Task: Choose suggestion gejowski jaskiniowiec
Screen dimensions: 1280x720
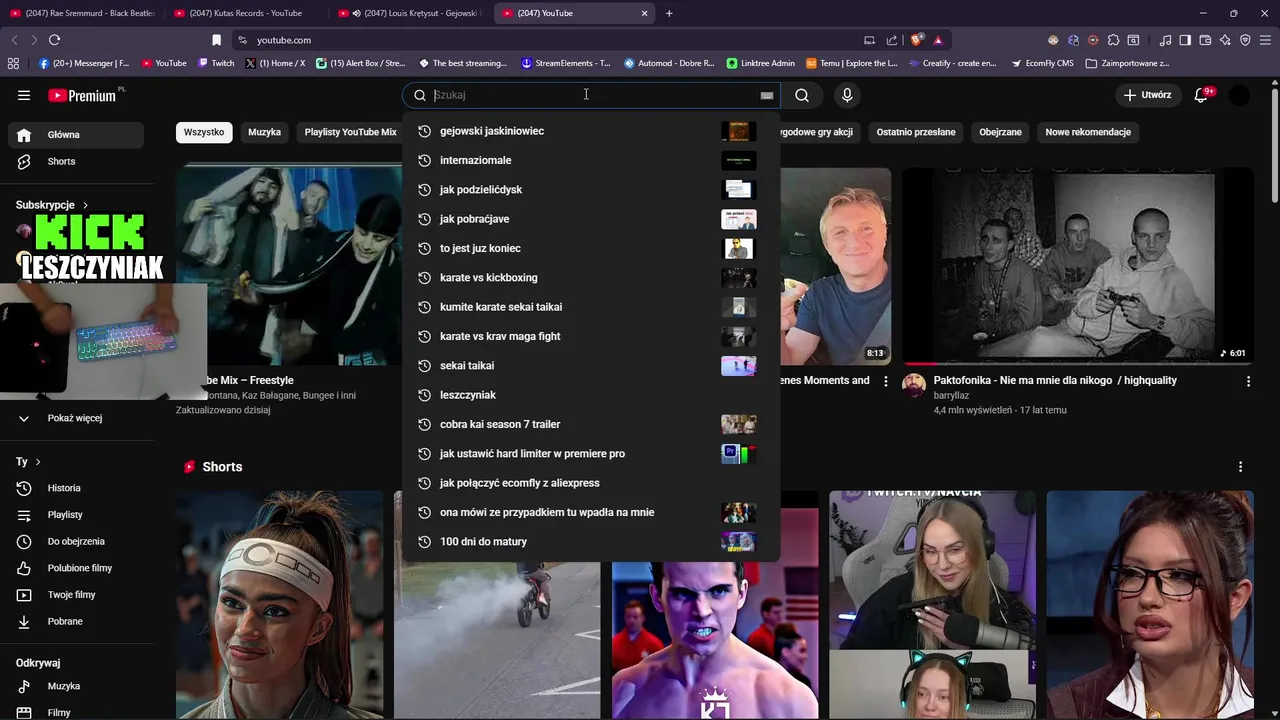Action: click(x=590, y=131)
